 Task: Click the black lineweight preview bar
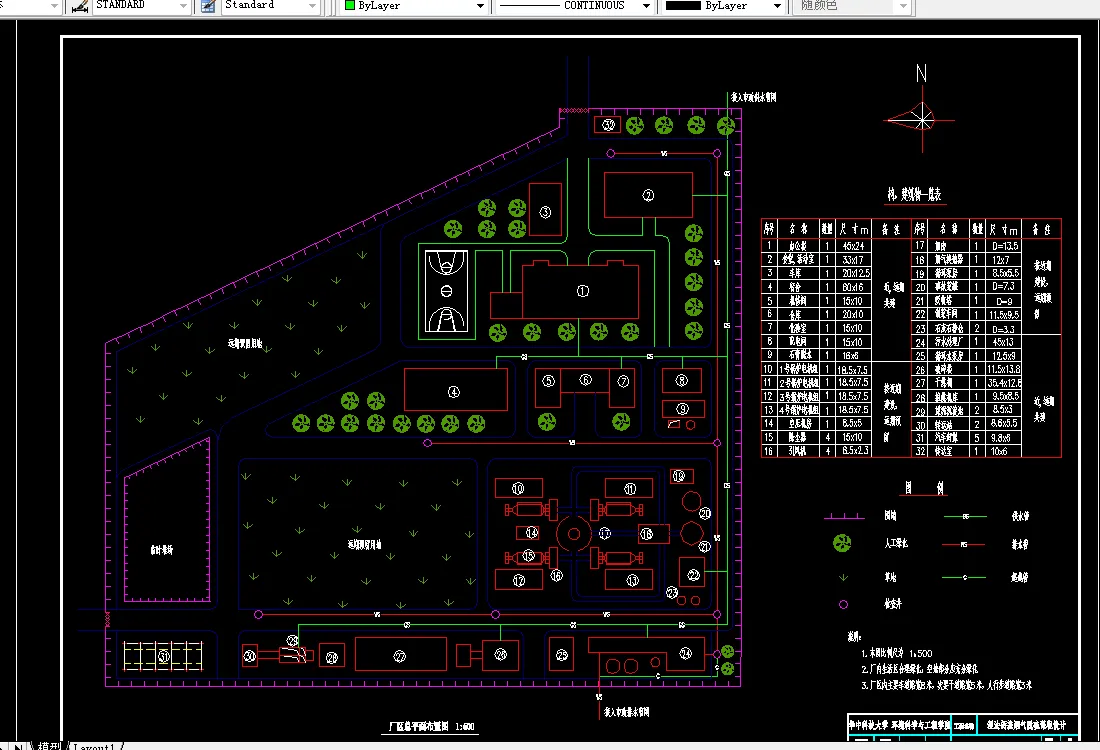683,6
